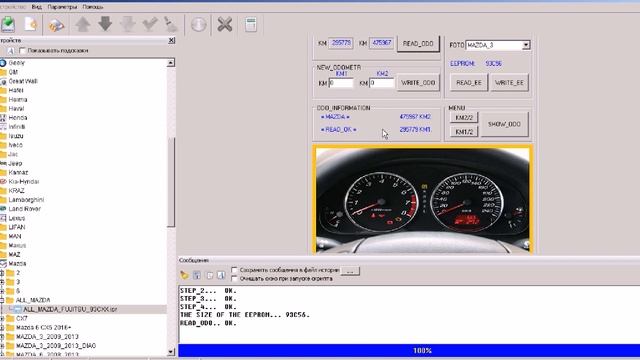Click the 100% blue progress bar
This screenshot has height=360, width=640.
click(409, 351)
